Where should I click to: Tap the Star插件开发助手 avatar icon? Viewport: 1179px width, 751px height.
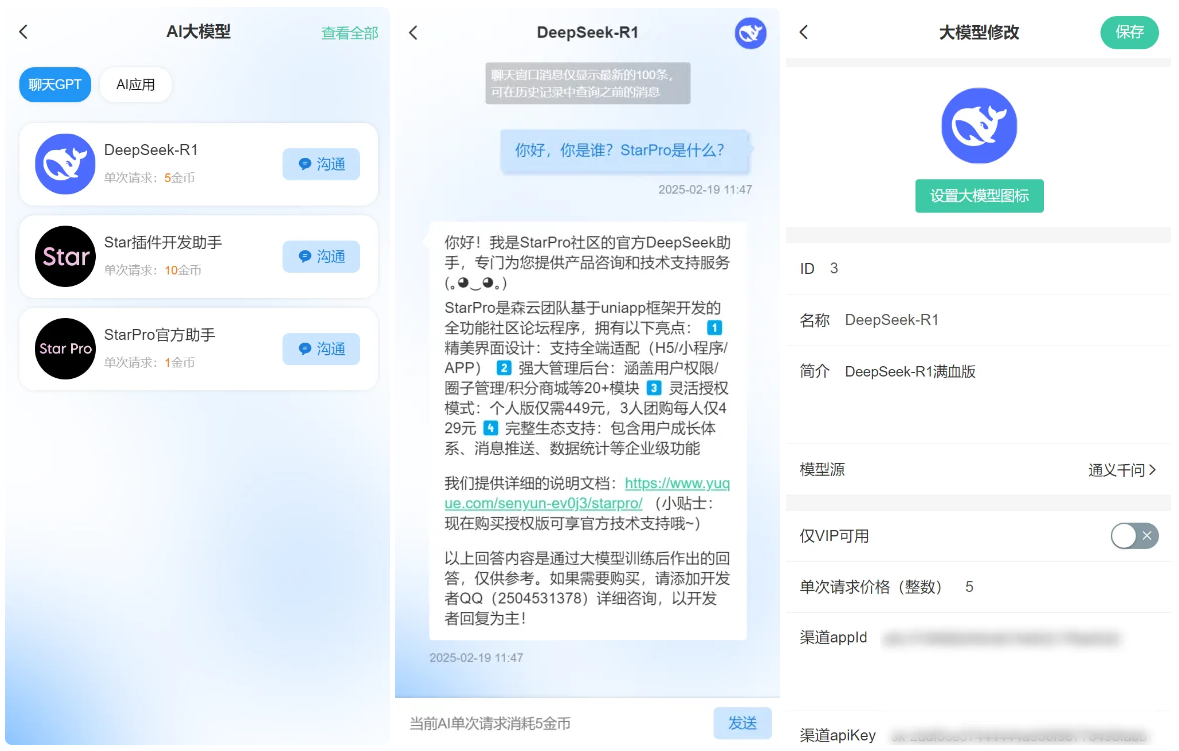65,256
